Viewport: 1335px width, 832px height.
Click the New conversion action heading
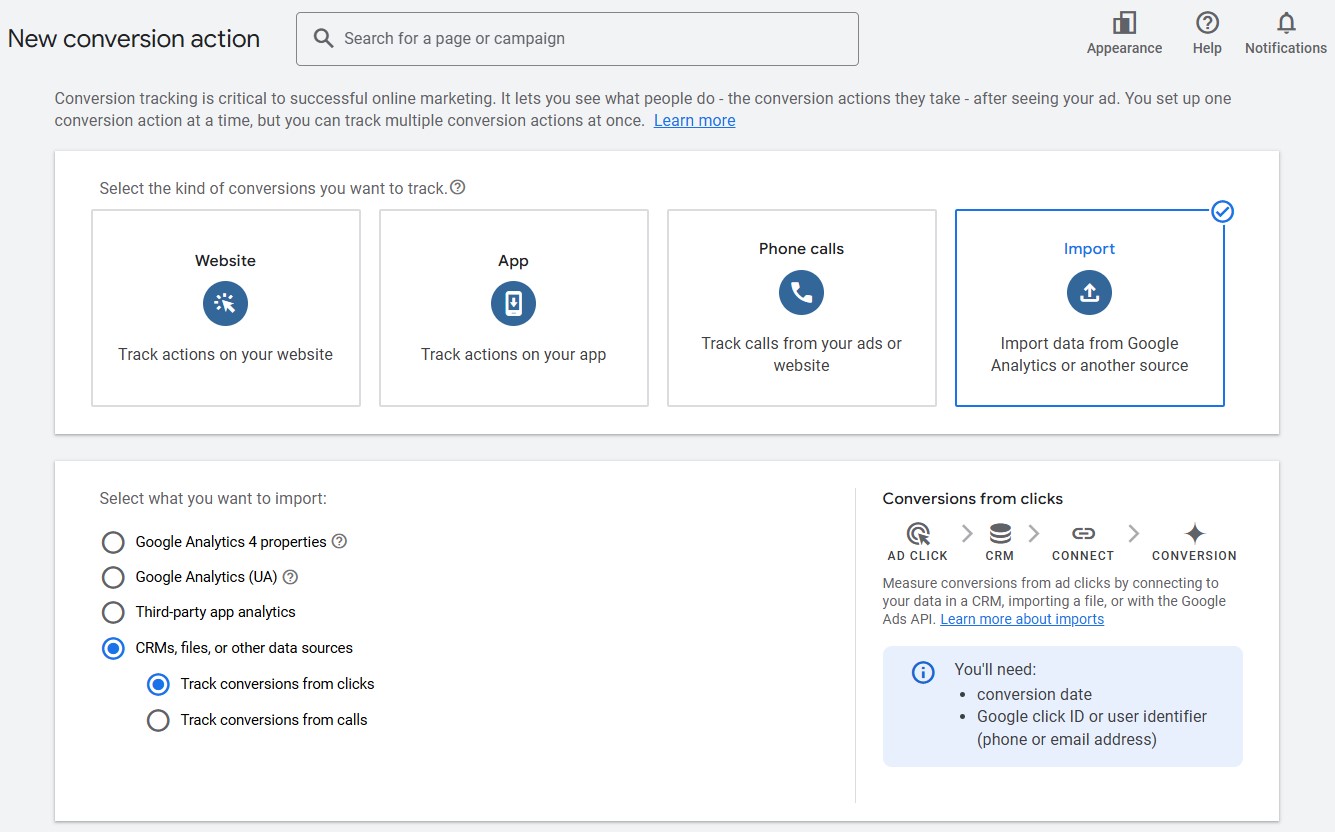click(134, 39)
